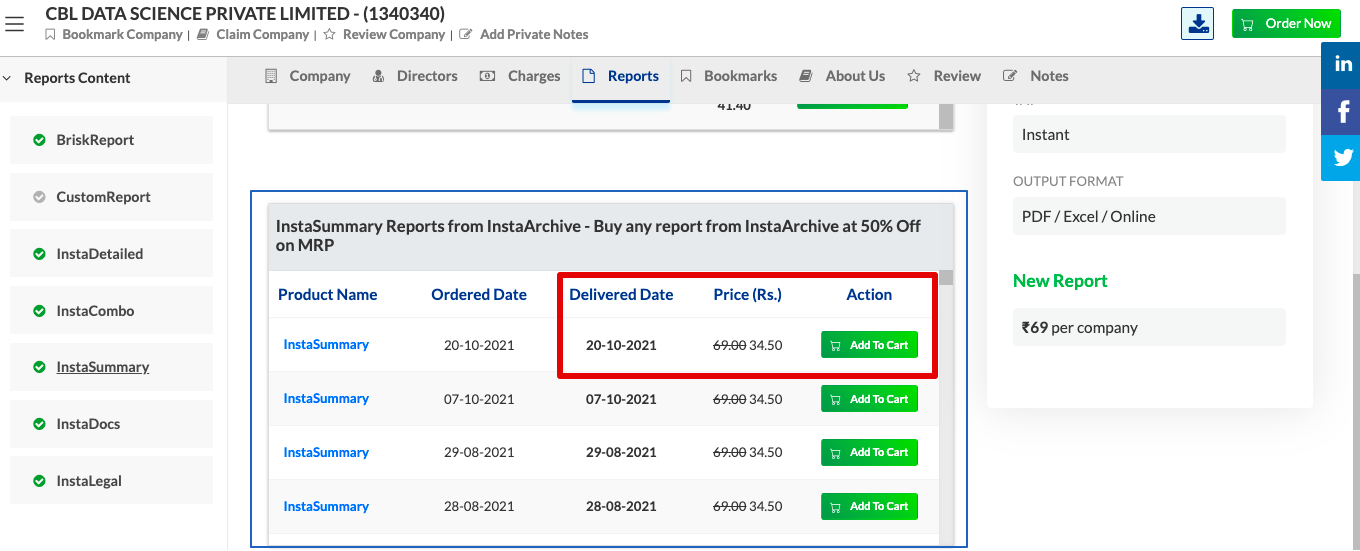The width and height of the screenshot is (1360, 551).
Task: Click green check icon beside InstaLegal
Action: tap(39, 481)
